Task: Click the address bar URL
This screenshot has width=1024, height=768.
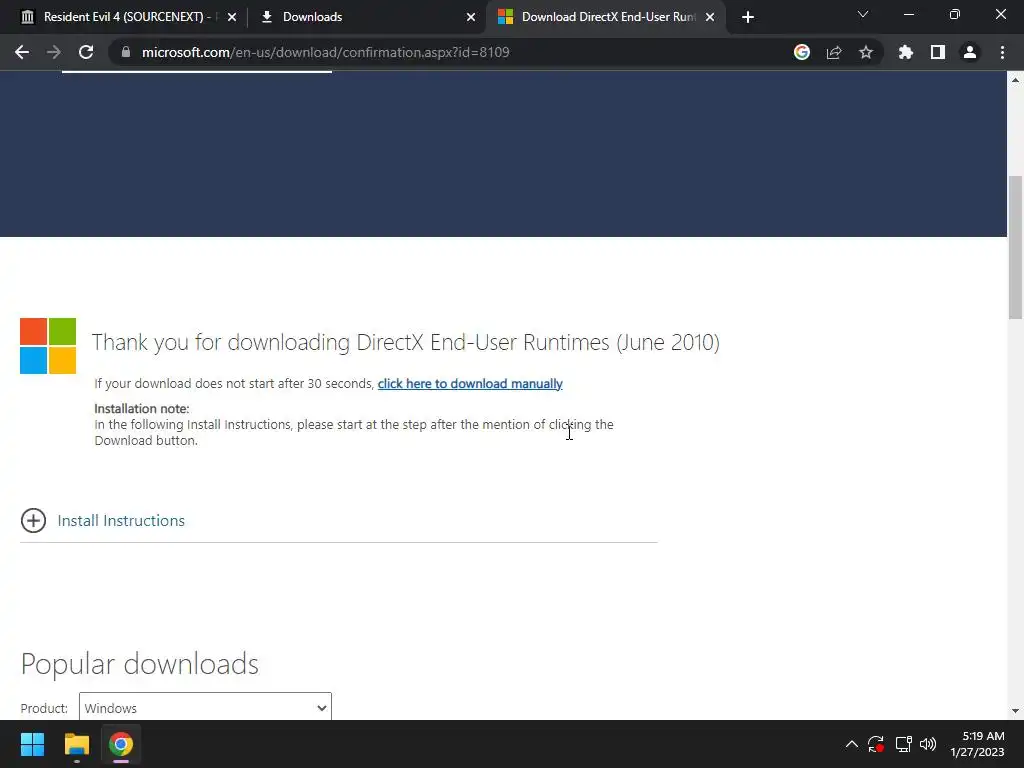Action: (x=325, y=52)
